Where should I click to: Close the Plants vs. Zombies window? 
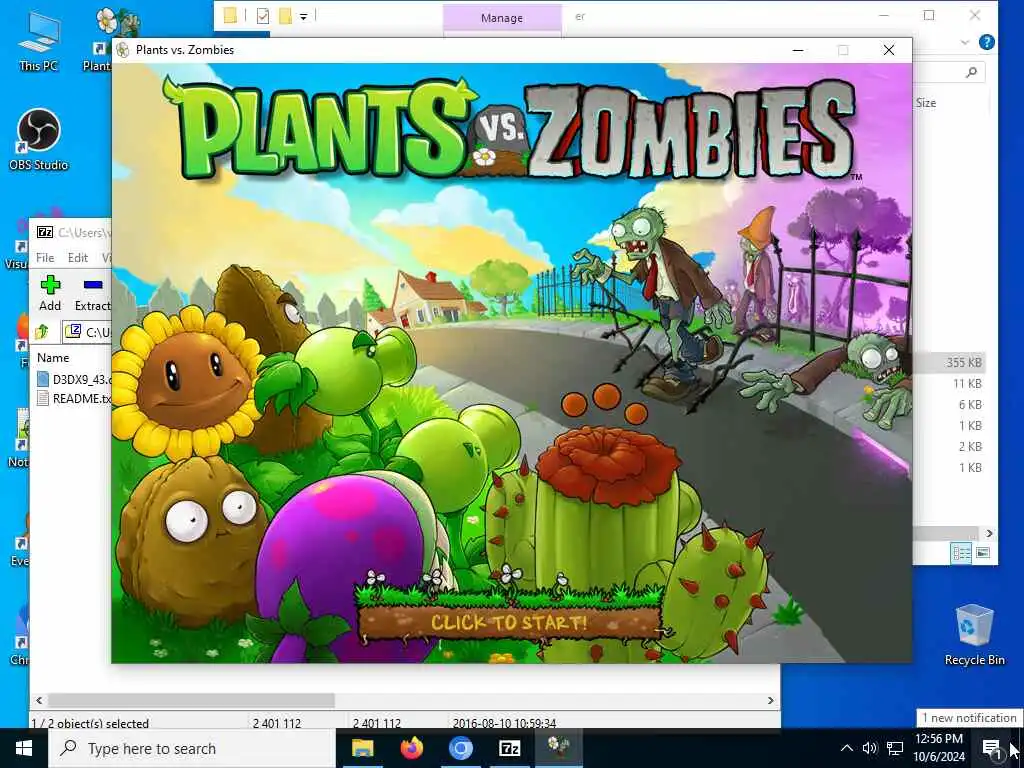click(889, 50)
